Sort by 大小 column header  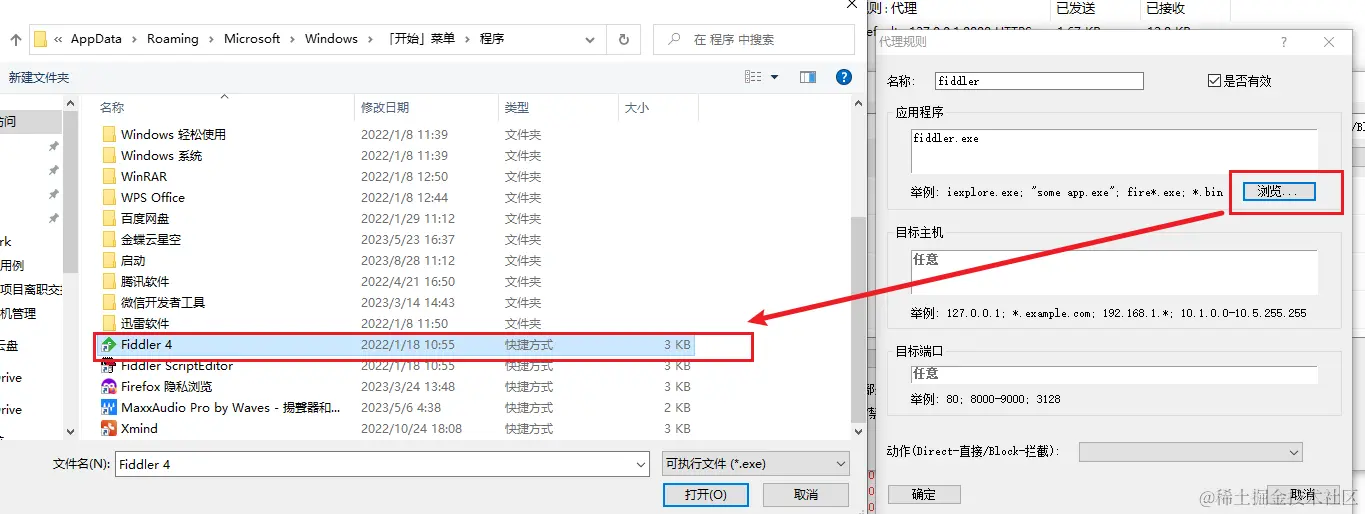(636, 108)
